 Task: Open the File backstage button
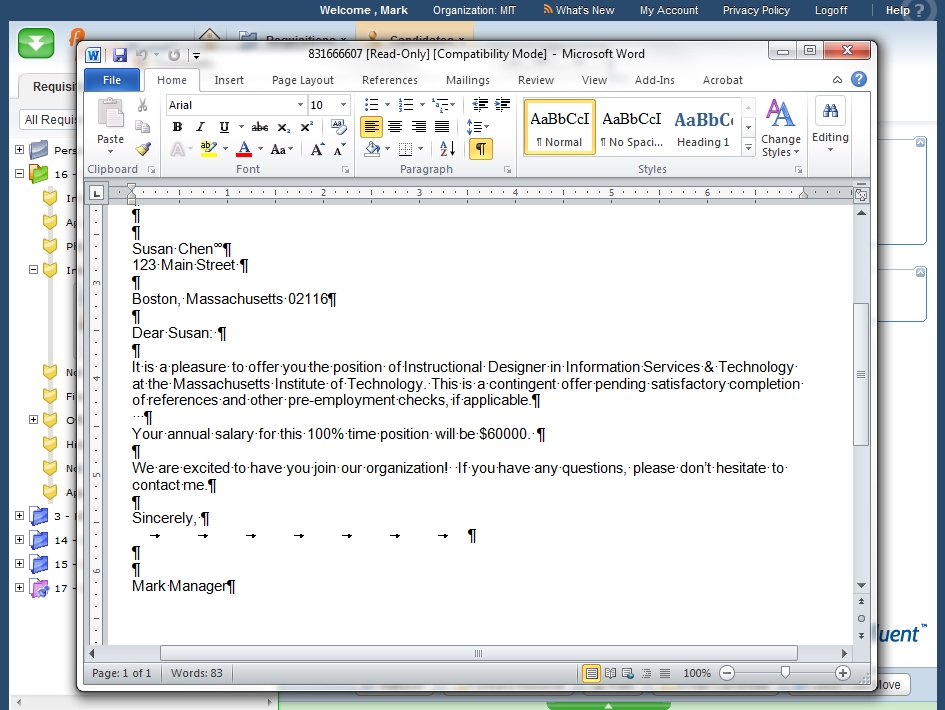[112, 80]
